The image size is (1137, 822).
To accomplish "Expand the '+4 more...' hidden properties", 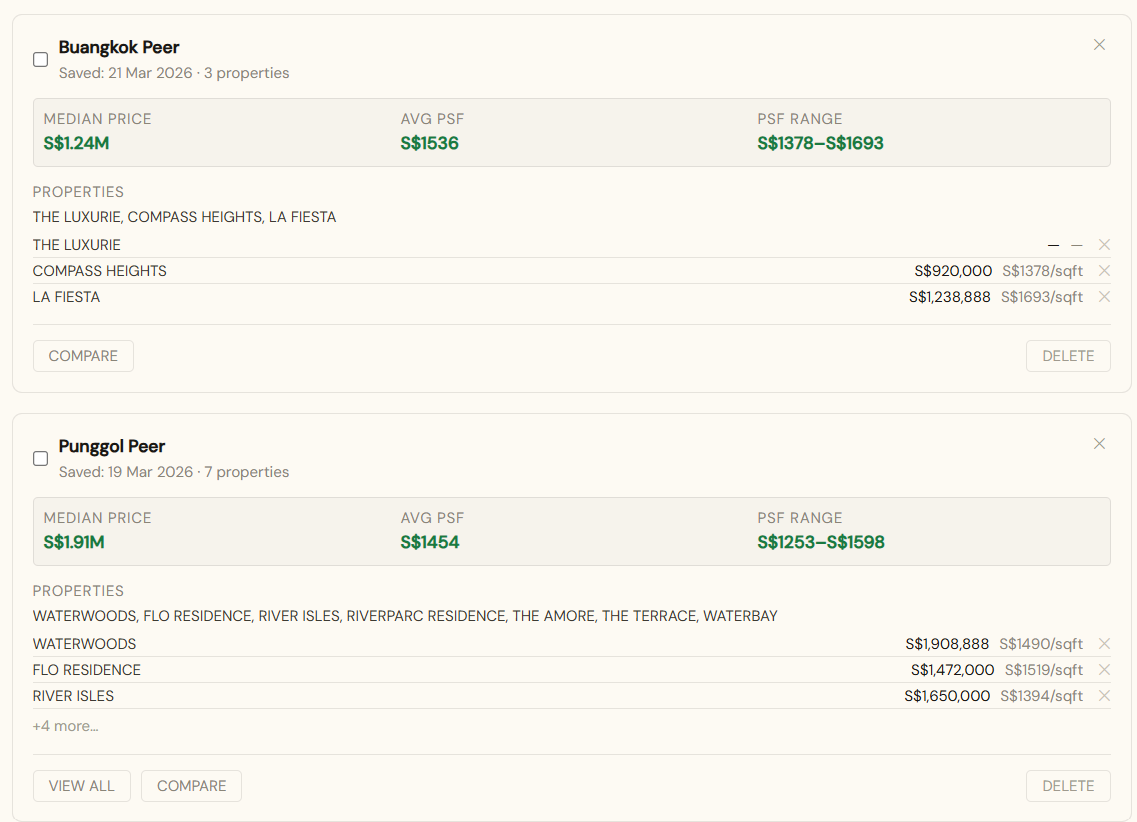I will [66, 725].
